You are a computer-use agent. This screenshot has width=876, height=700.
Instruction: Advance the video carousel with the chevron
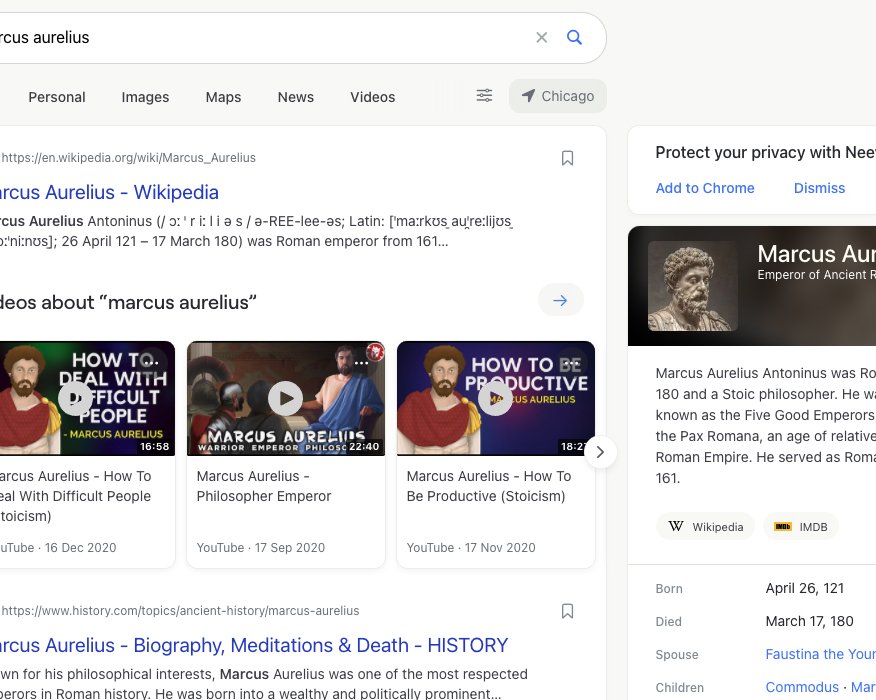click(x=601, y=452)
